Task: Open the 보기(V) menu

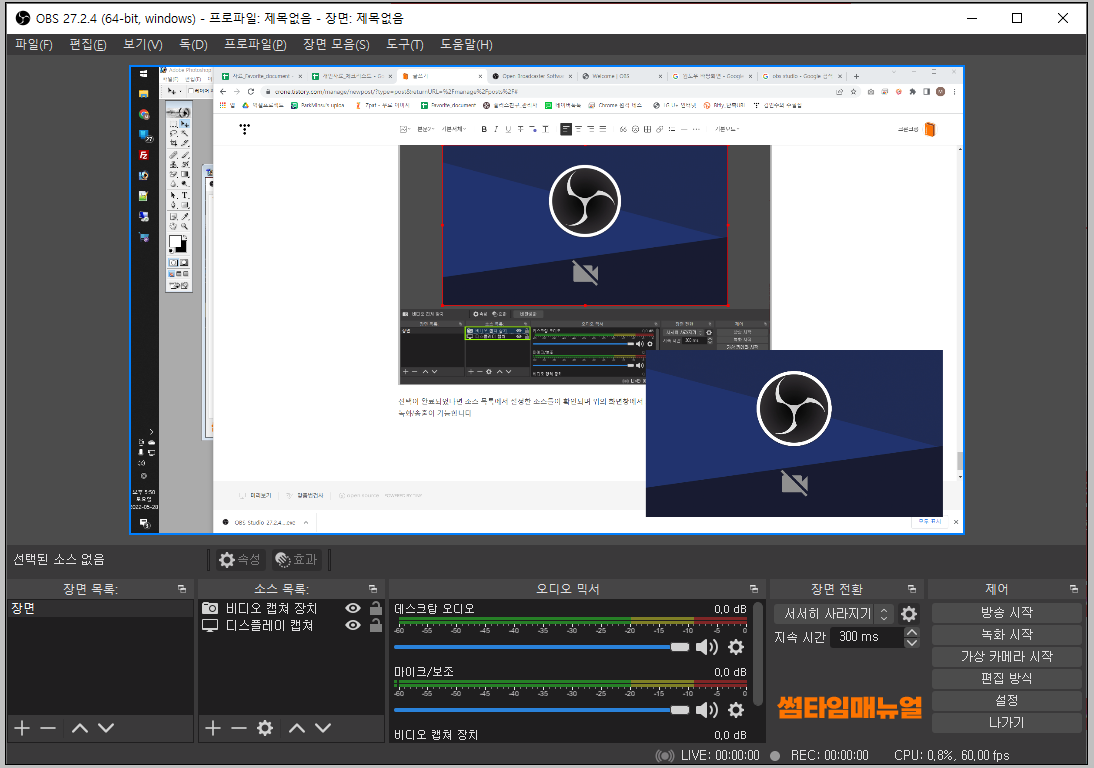Action: coord(142,45)
